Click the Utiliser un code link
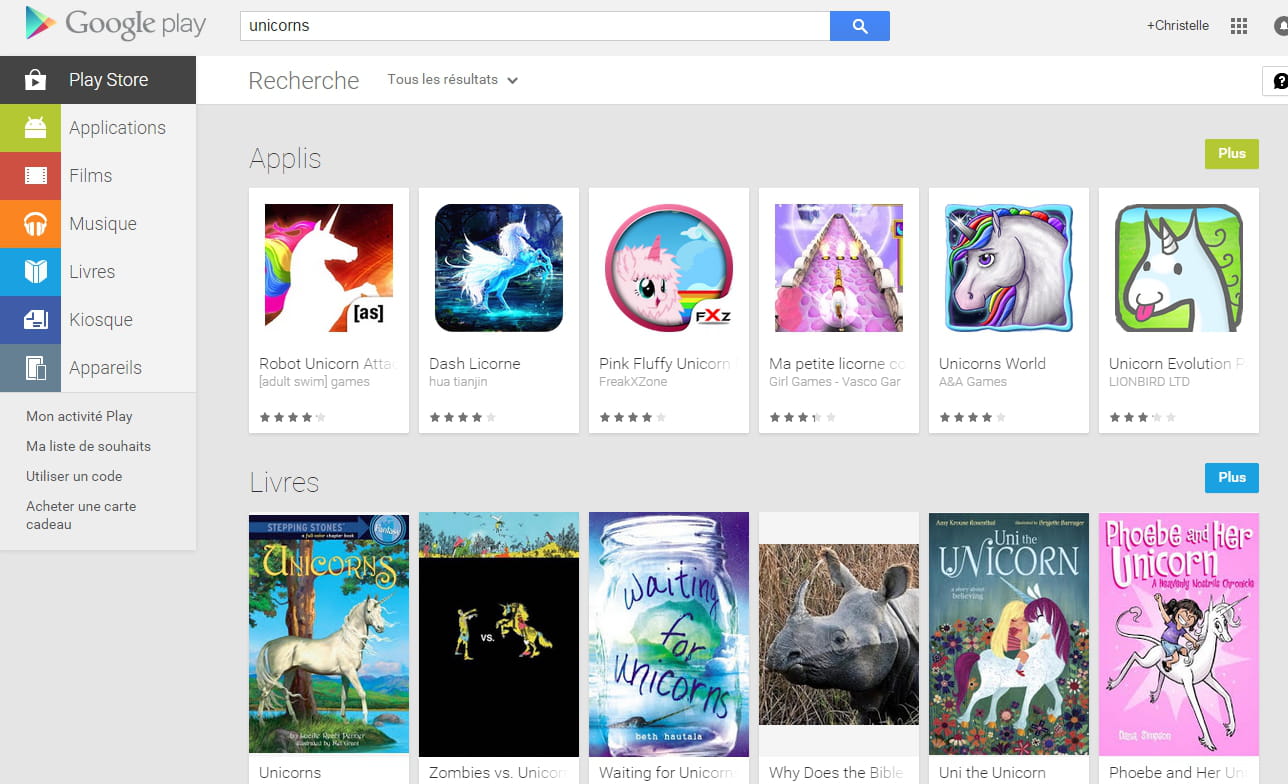This screenshot has width=1288, height=784. point(74,476)
